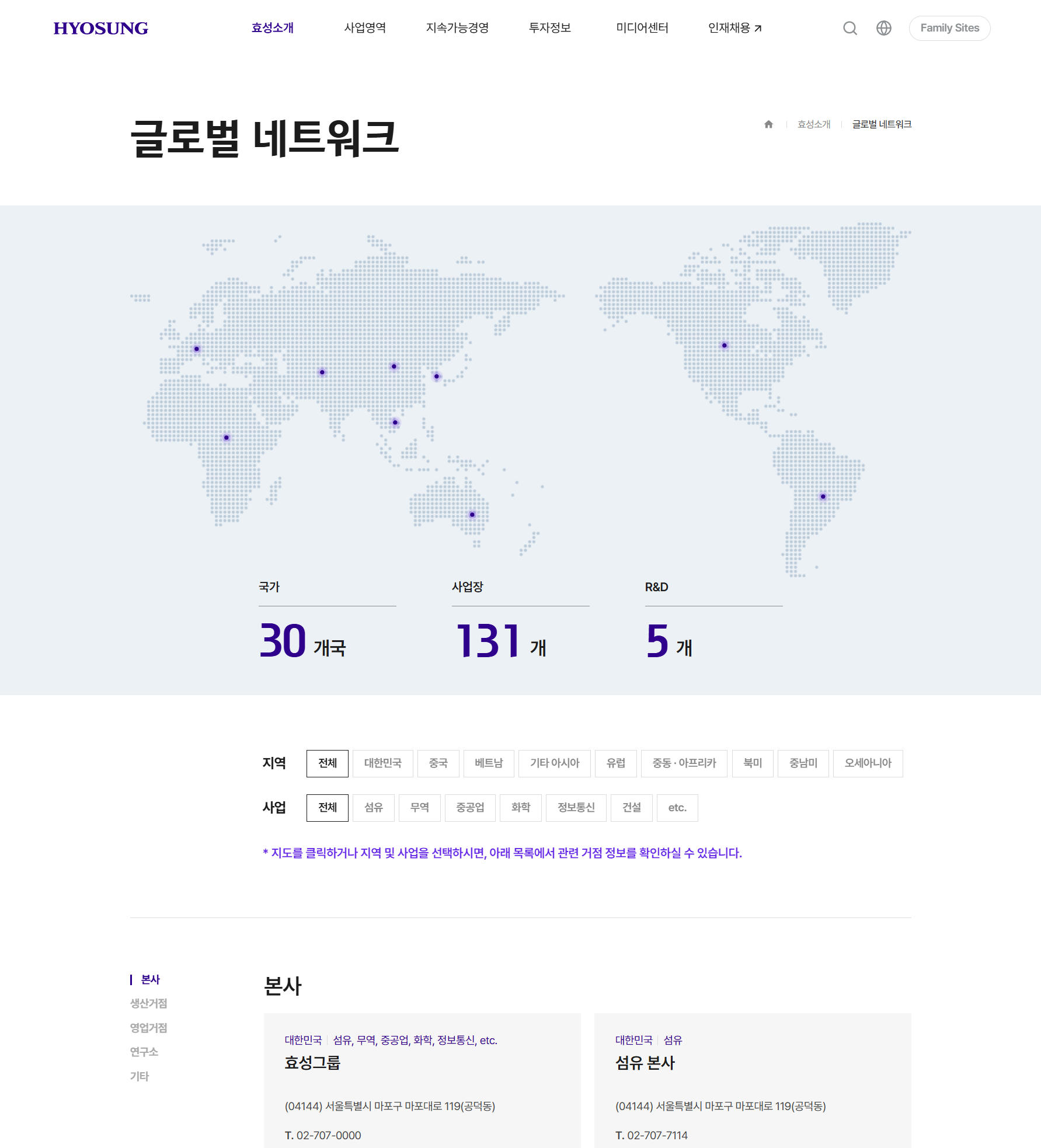Open the 효성소개 menu
1041x1148 pixels.
pos(273,28)
